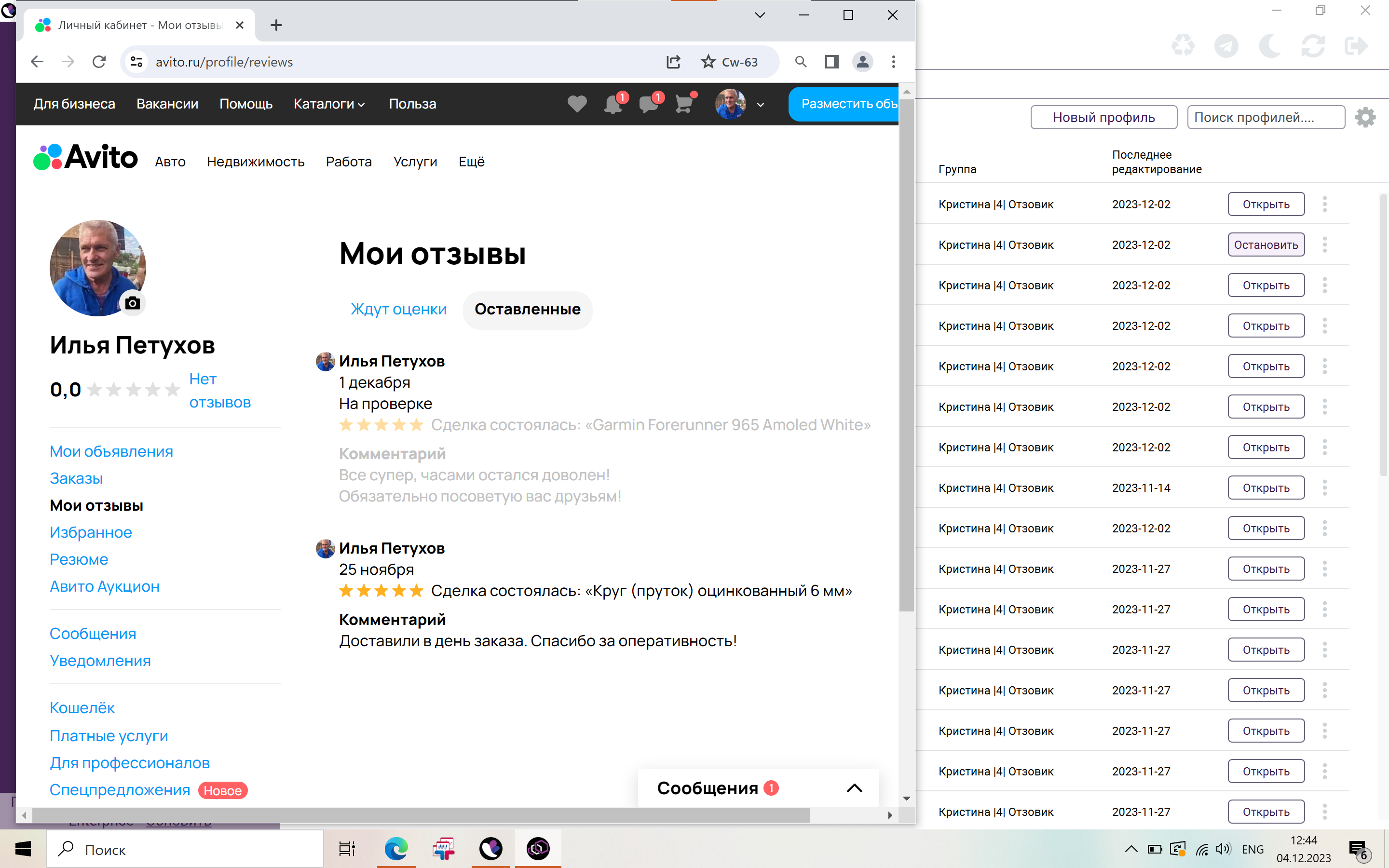The image size is (1389, 868).
Task: Click the Telegram icon in profile manager
Action: 1226,46
